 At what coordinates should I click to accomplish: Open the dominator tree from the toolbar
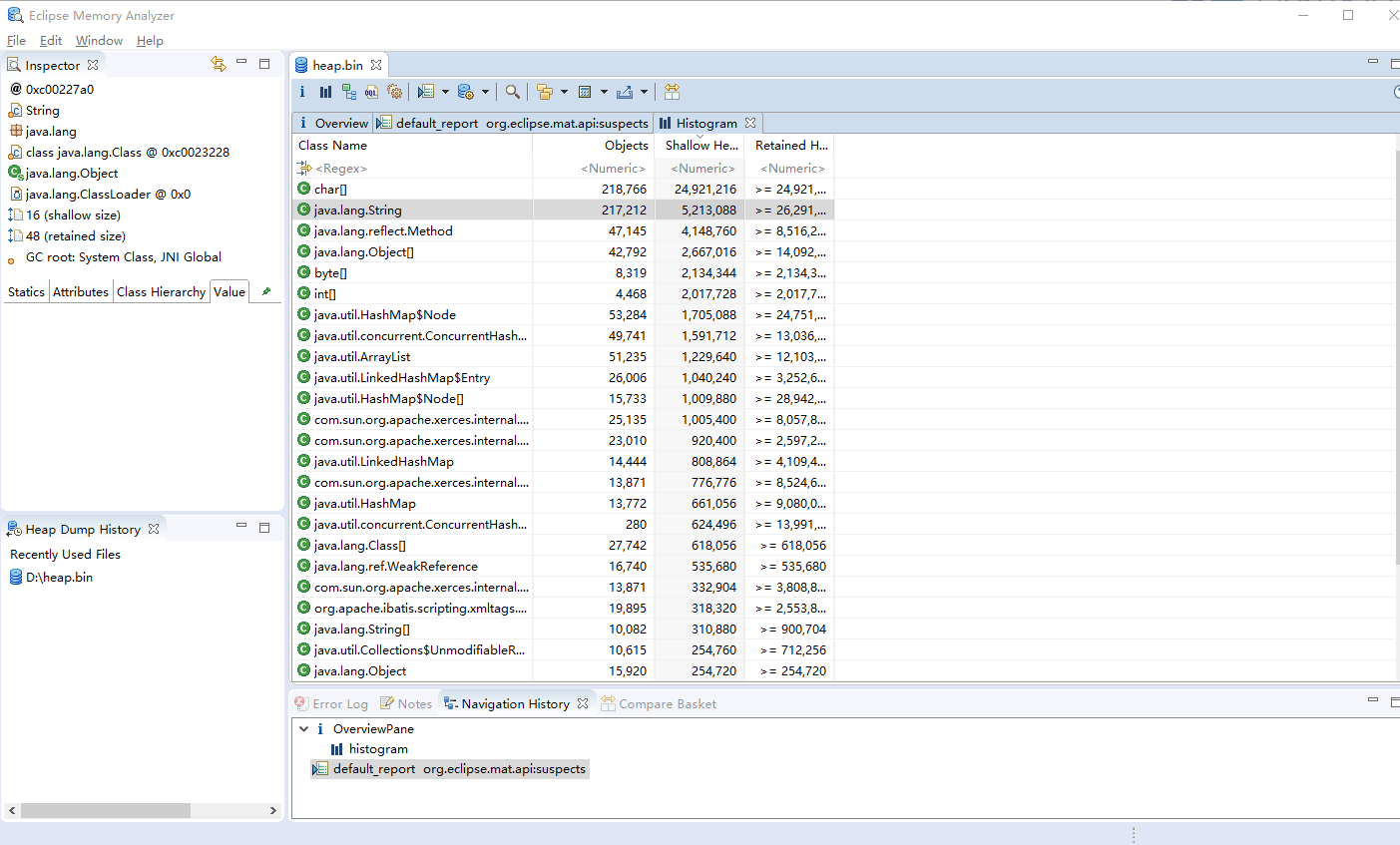pyautogui.click(x=348, y=92)
